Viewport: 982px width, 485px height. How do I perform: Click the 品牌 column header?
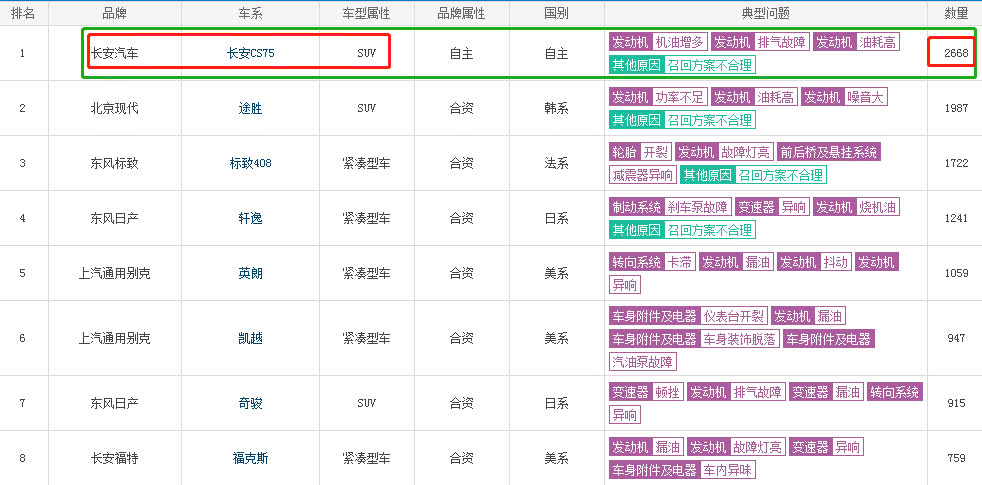(115, 13)
